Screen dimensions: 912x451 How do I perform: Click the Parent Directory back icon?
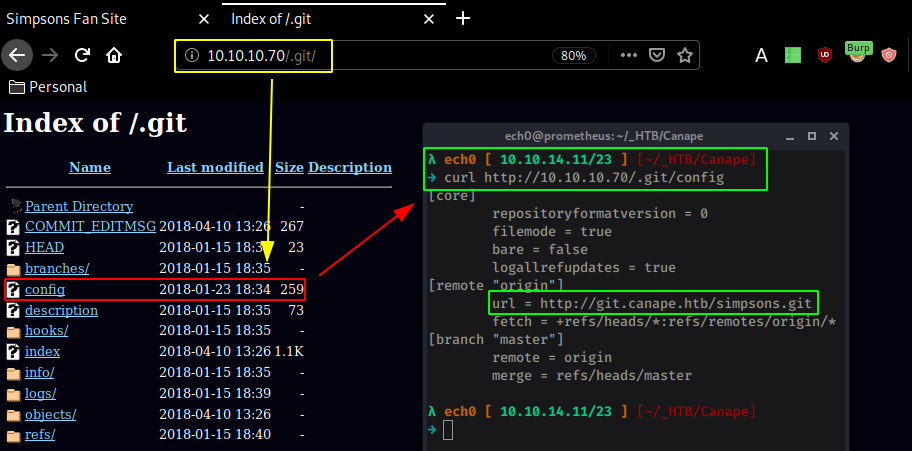pyautogui.click(x=14, y=206)
